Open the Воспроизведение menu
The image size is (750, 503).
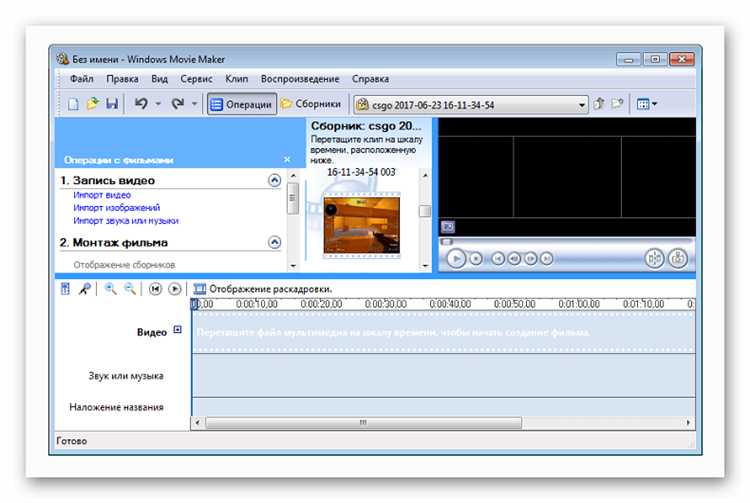pyautogui.click(x=300, y=79)
